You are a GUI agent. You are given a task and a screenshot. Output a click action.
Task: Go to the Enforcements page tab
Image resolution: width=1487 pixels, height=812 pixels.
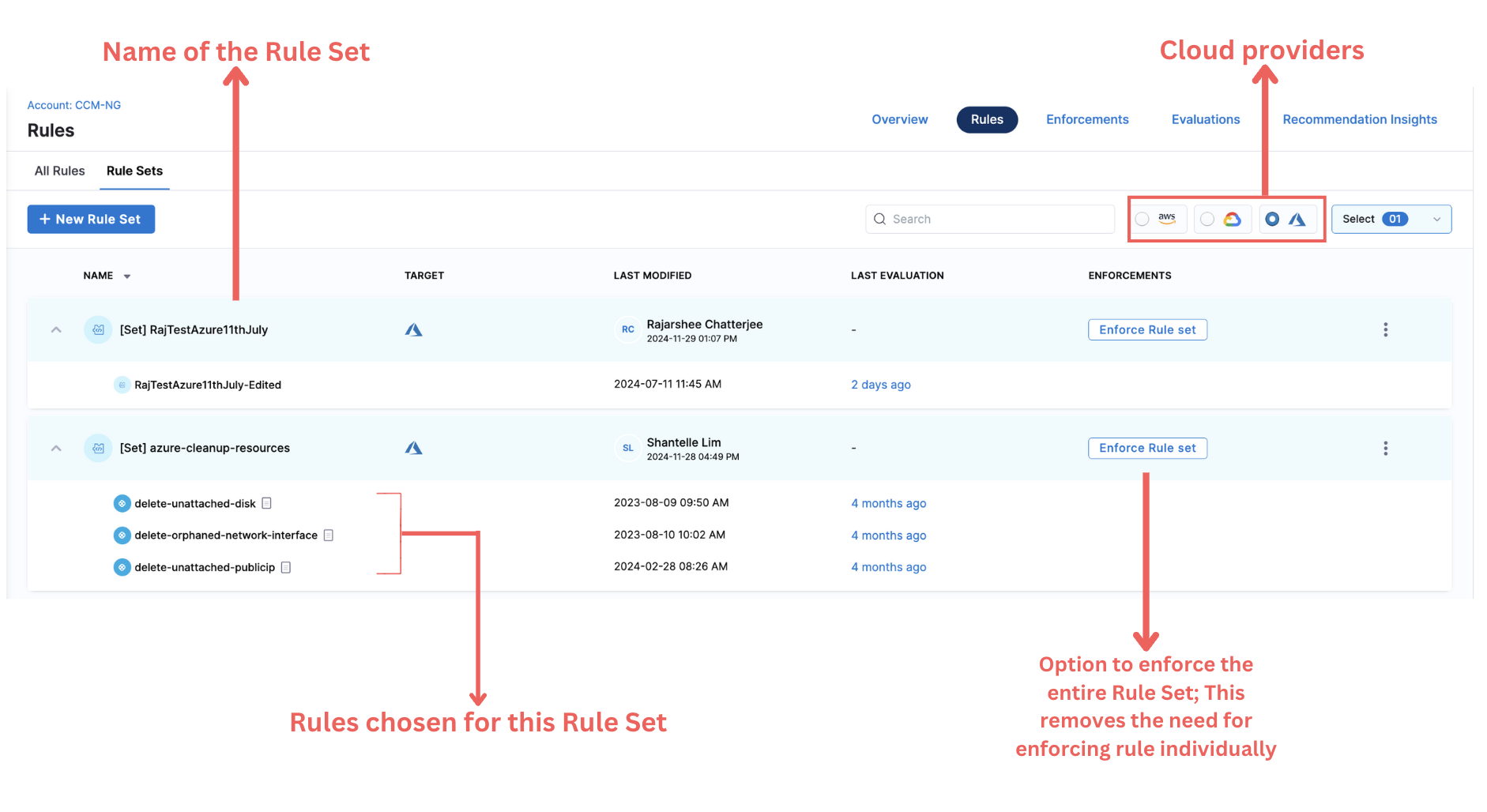coord(1087,119)
